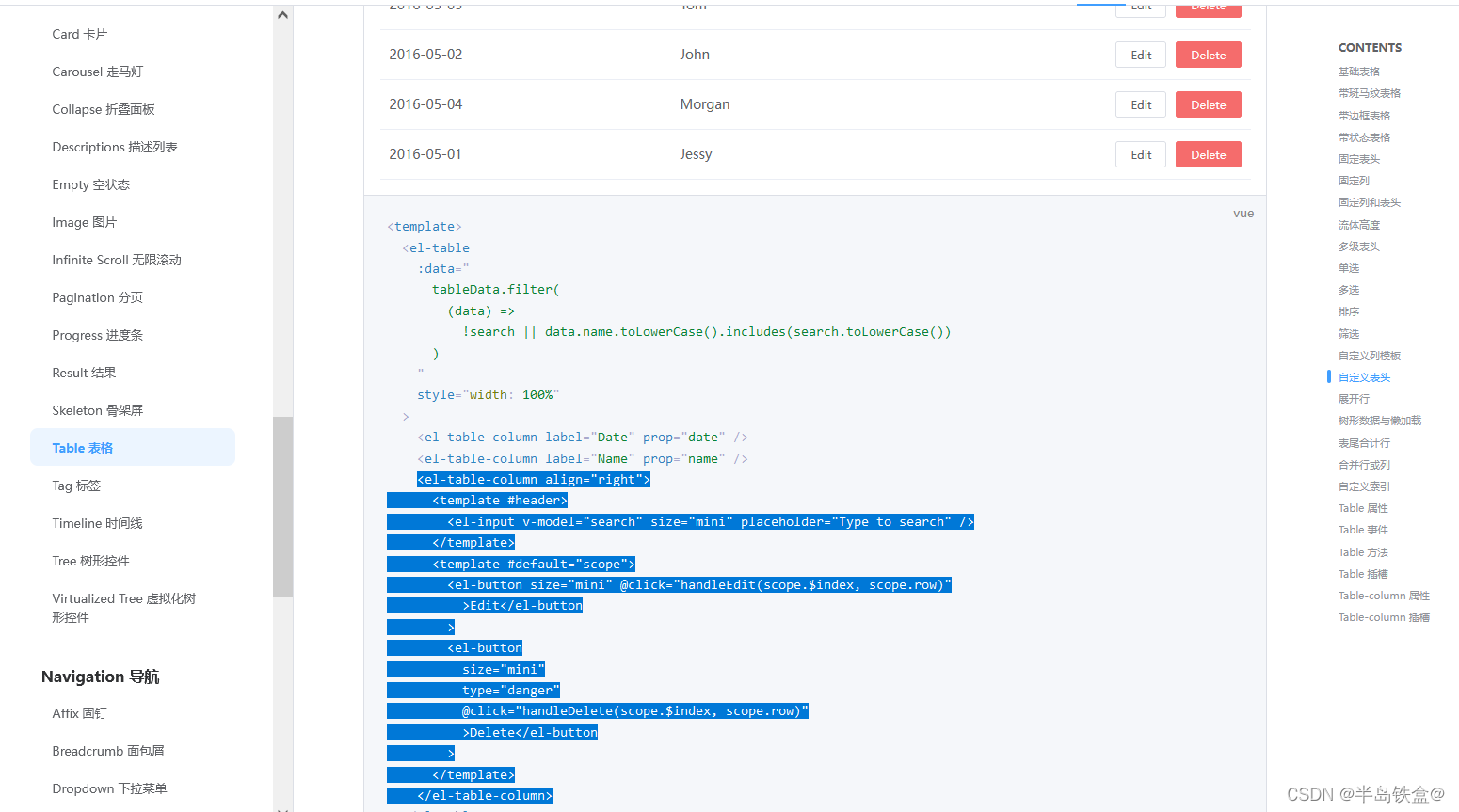Click sidebar scrollbar up arrow
This screenshot has width=1459, height=812.
tap(282, 15)
